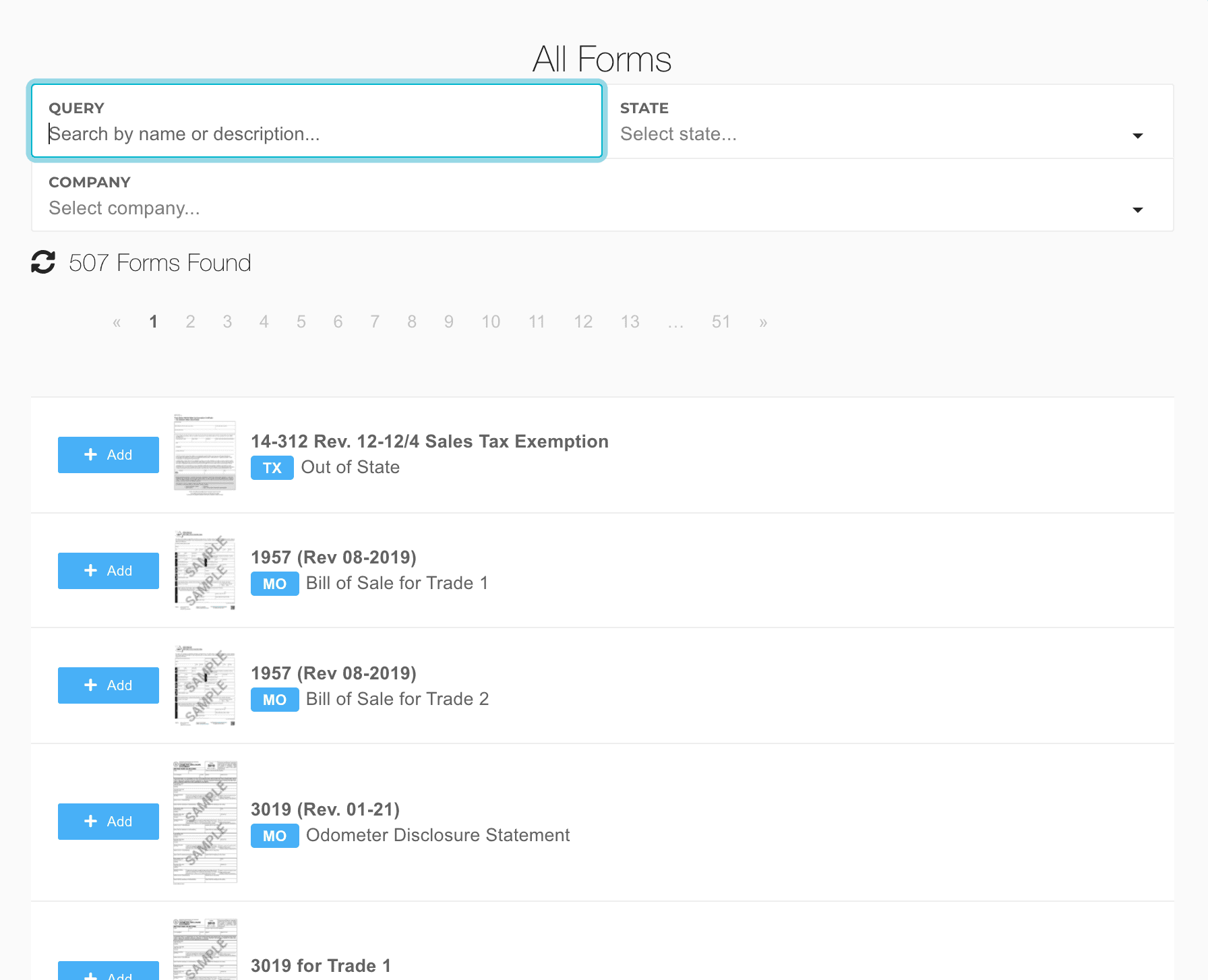Add the Odometer Disclosure Statement form
This screenshot has height=980, width=1208.
pos(109,822)
